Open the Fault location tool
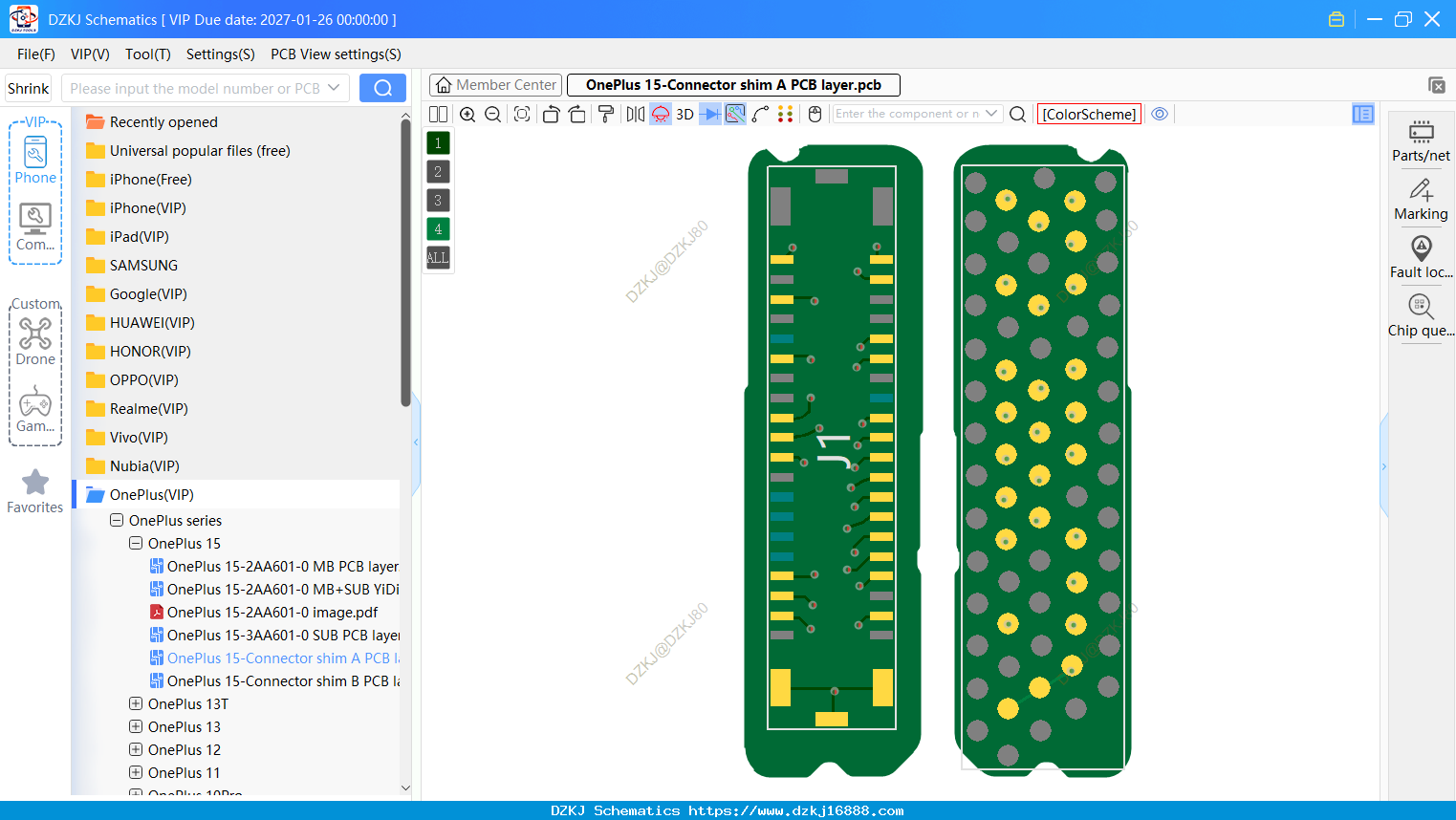 coord(1421,258)
